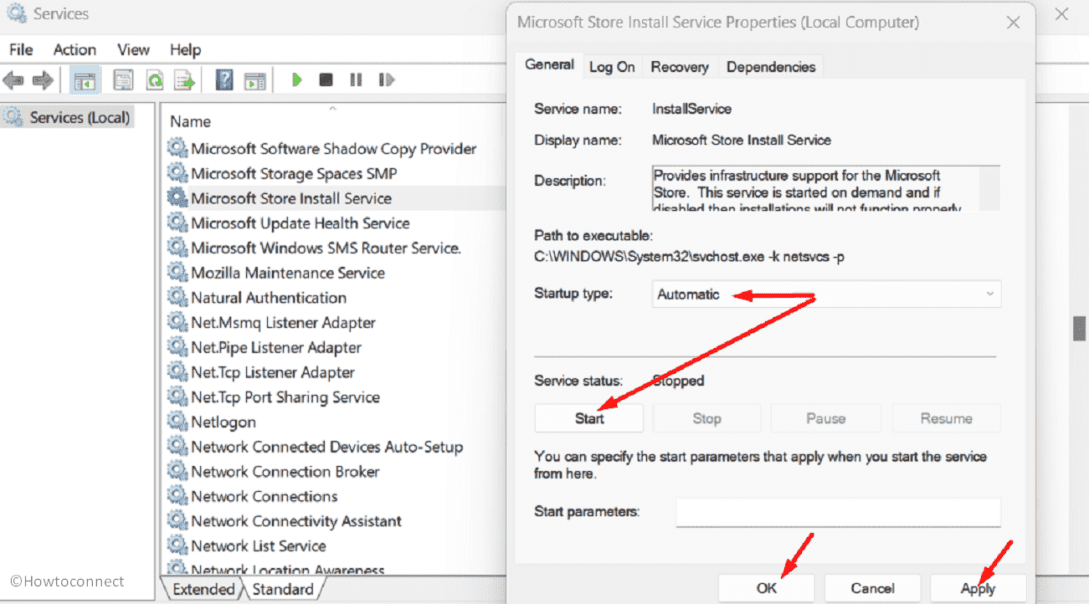Click gear icon beside Network List Service

pyautogui.click(x=177, y=546)
